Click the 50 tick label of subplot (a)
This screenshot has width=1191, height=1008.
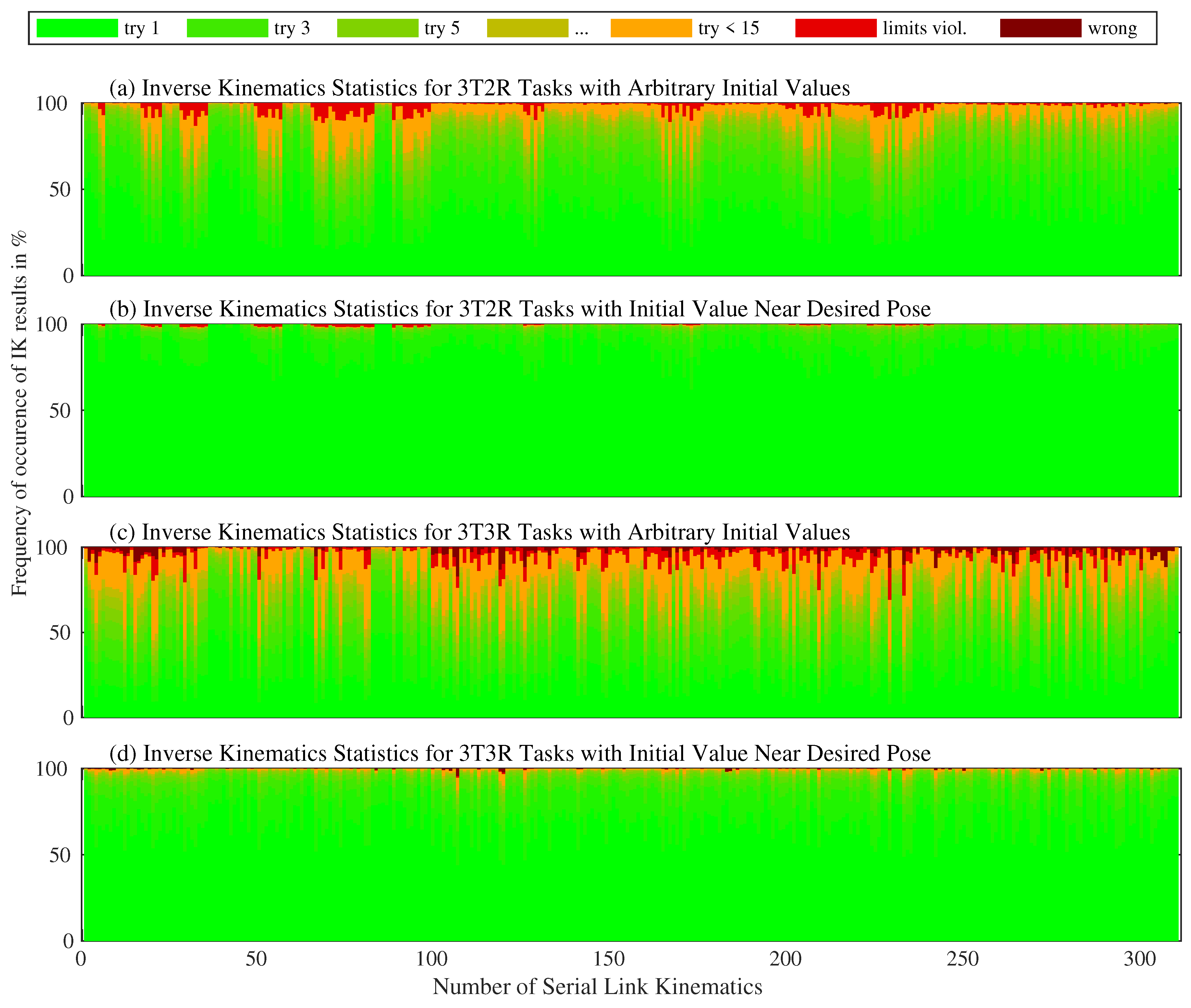coord(59,190)
